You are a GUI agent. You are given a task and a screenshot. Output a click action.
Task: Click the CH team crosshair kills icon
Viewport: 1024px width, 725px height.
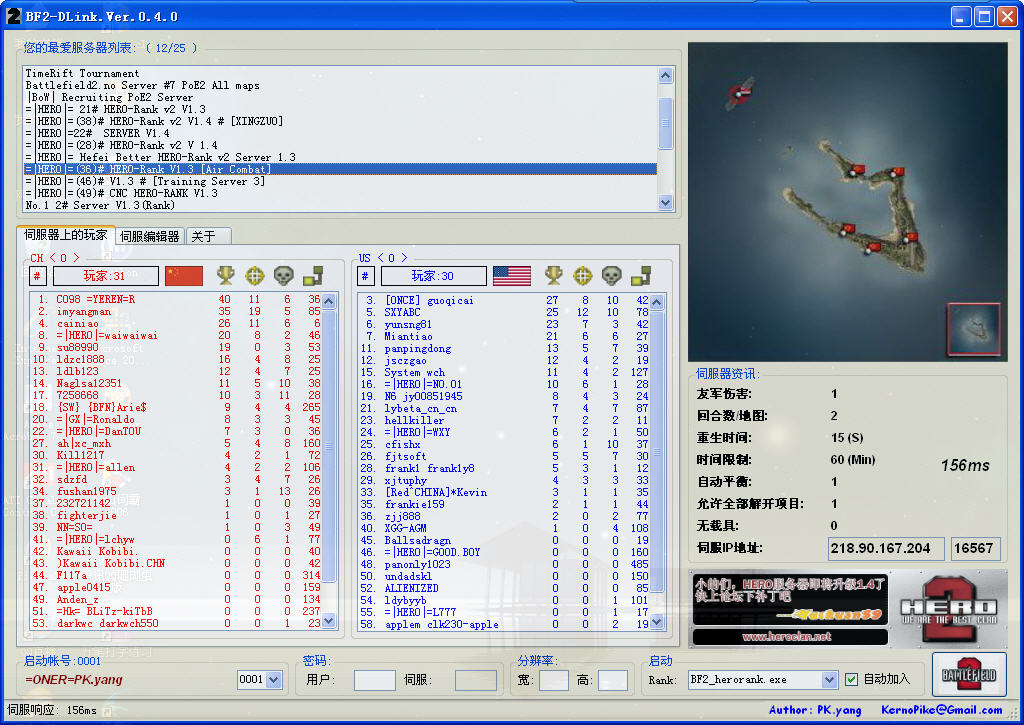[x=255, y=276]
